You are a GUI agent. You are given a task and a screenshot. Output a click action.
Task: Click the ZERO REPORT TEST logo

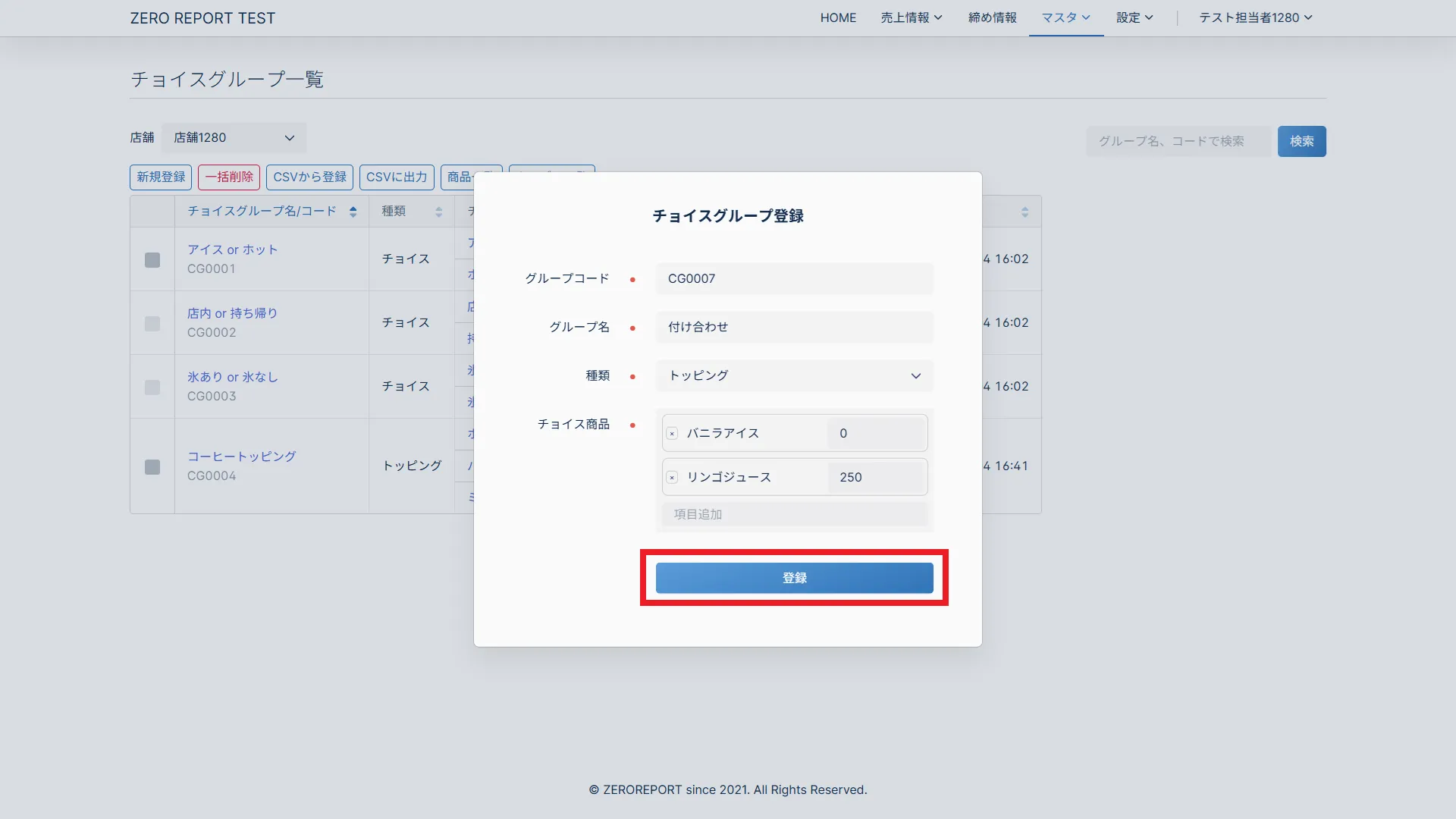point(202,18)
